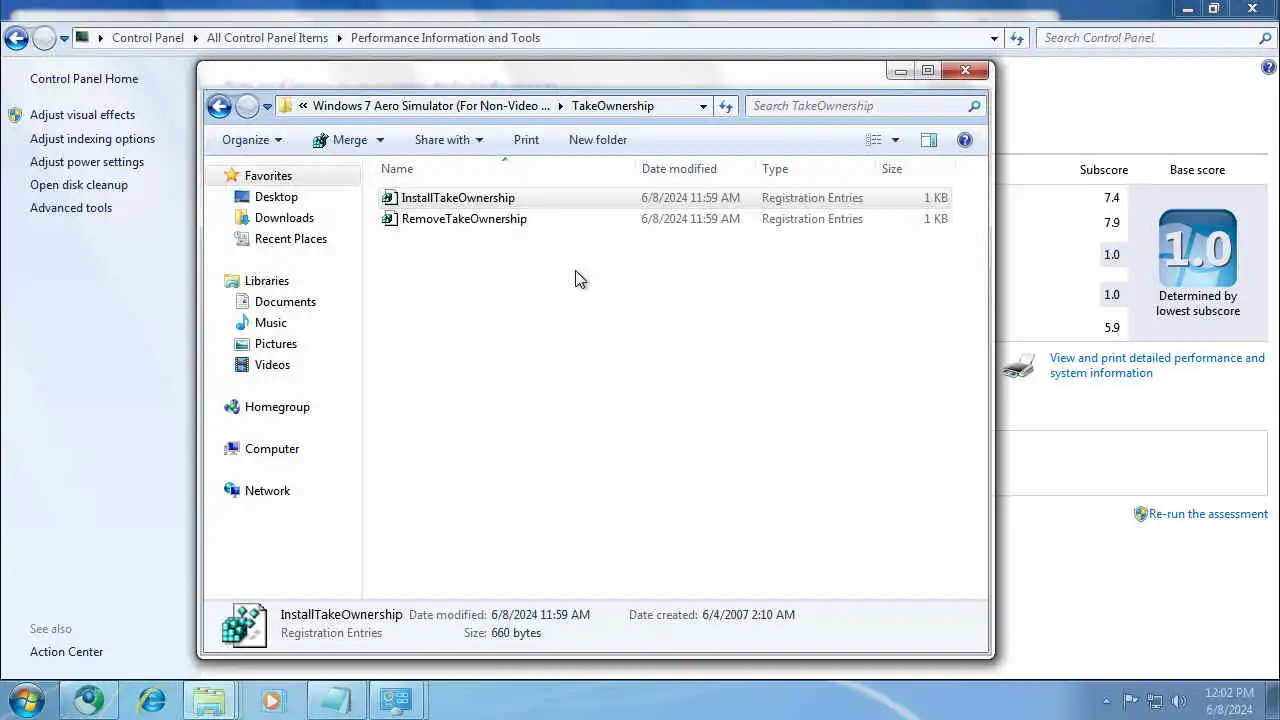Create a New folder
The height and width of the screenshot is (720, 1280).
point(598,140)
